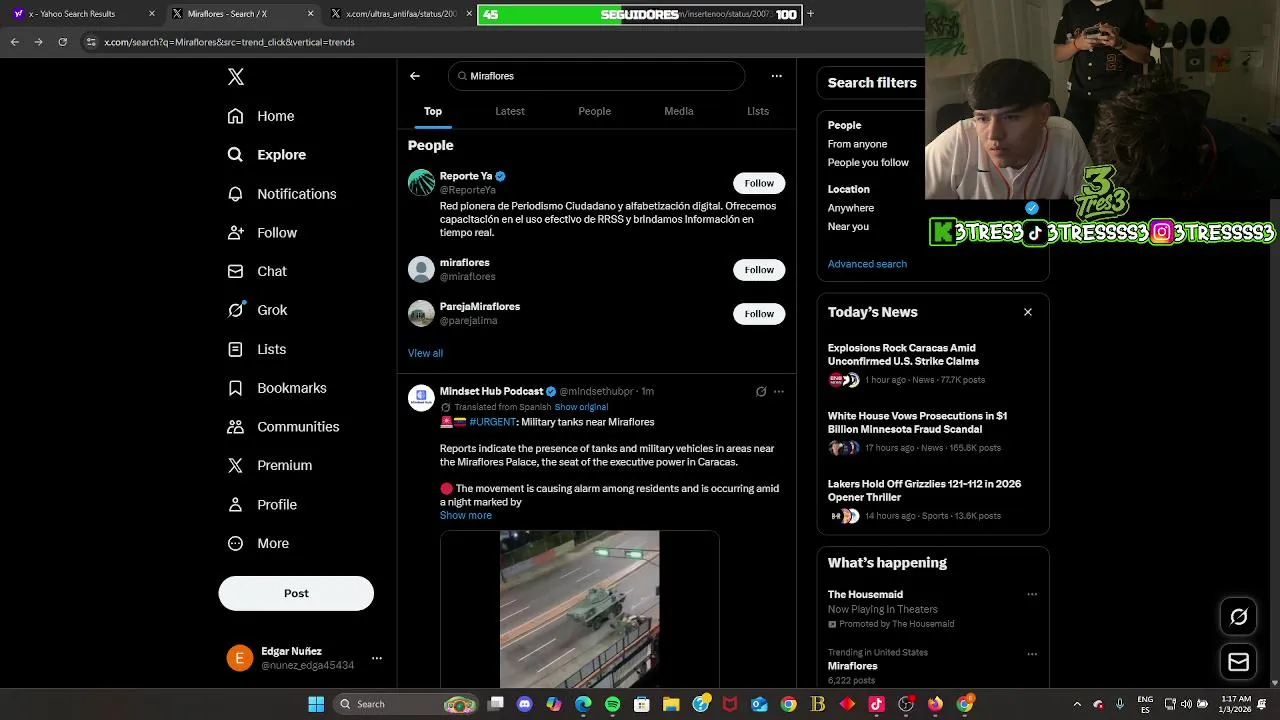Viewport: 1280px width, 720px height.
Task: Show hidden system tray icons chevron
Action: [x=1077, y=704]
